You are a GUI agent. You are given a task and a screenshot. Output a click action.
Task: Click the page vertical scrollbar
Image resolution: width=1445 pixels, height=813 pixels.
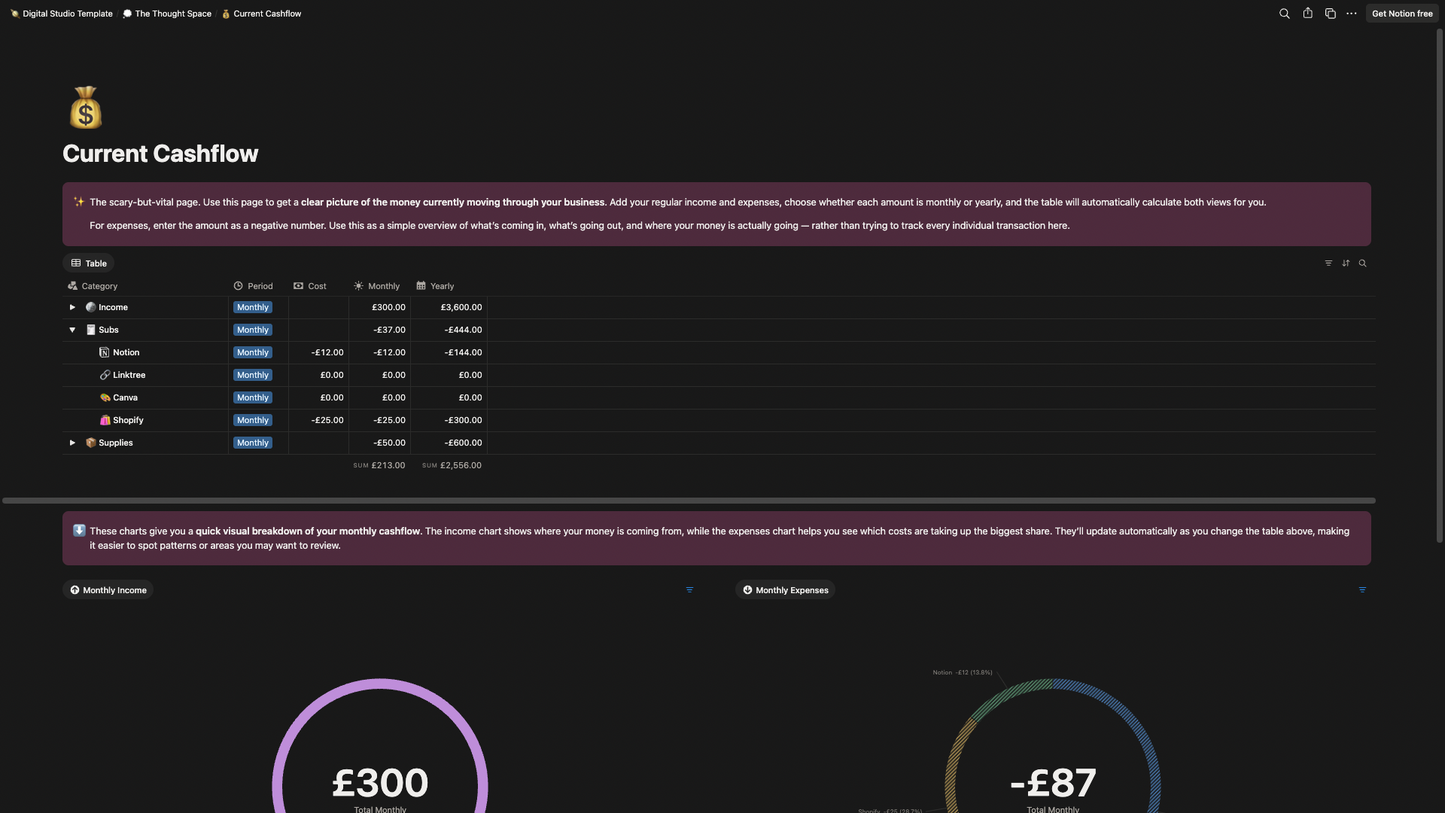[1440, 285]
